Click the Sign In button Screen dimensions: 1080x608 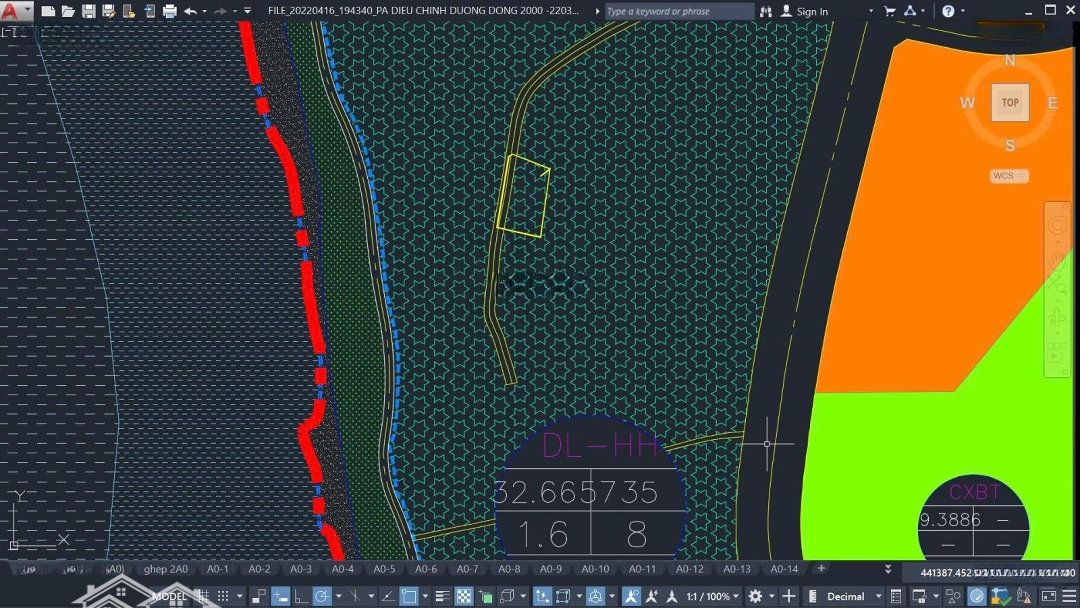(804, 11)
